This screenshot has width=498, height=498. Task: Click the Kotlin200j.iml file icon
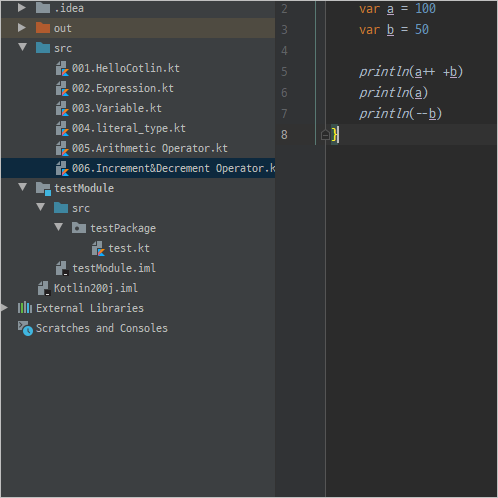[44, 289]
